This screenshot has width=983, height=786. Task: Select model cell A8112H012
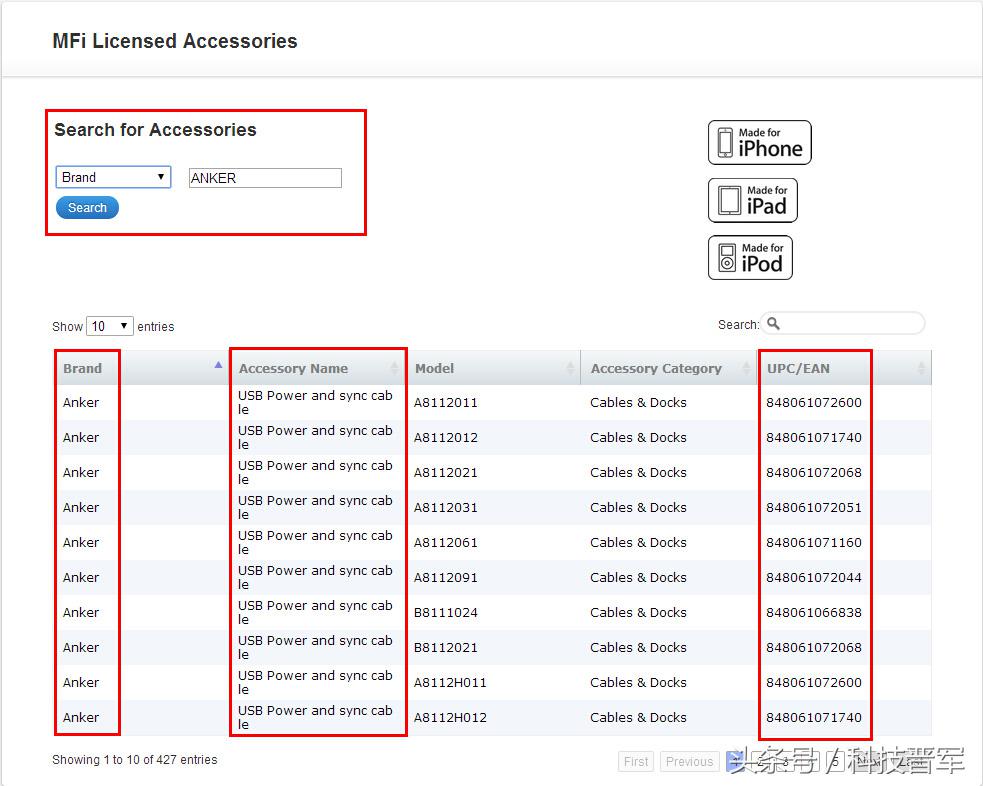tap(450, 718)
